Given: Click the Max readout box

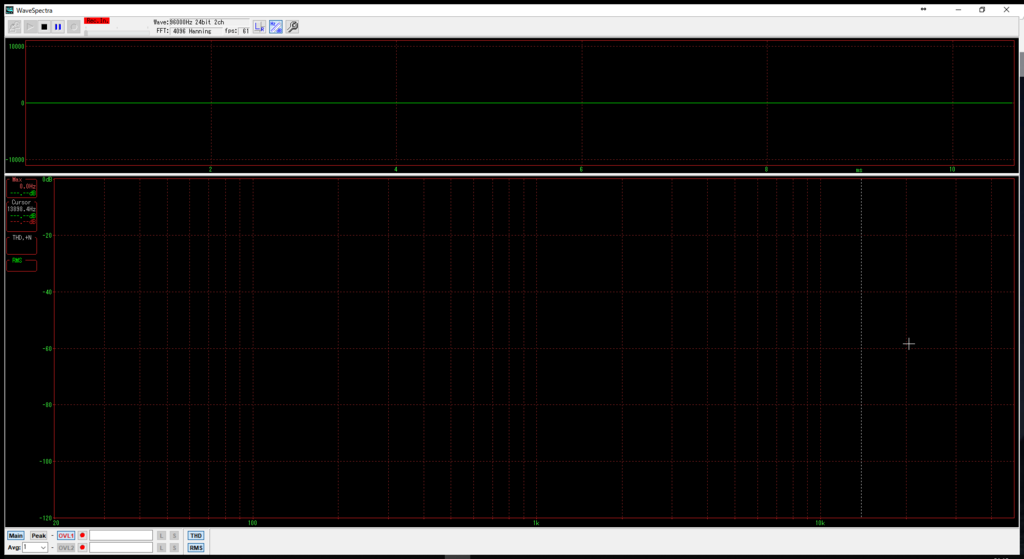Looking at the screenshot, I should pos(22,187).
